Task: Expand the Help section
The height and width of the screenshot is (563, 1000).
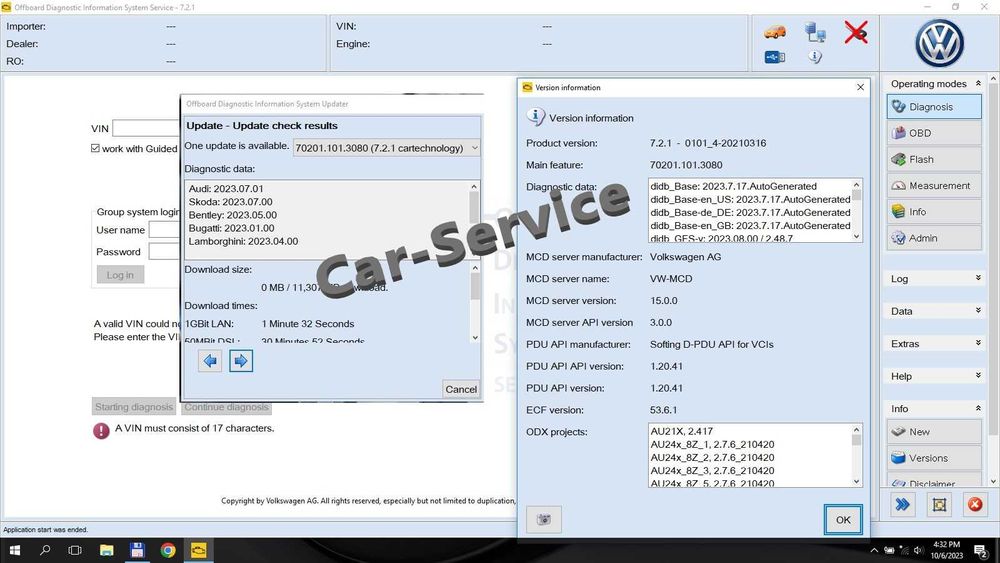Action: 978,376
